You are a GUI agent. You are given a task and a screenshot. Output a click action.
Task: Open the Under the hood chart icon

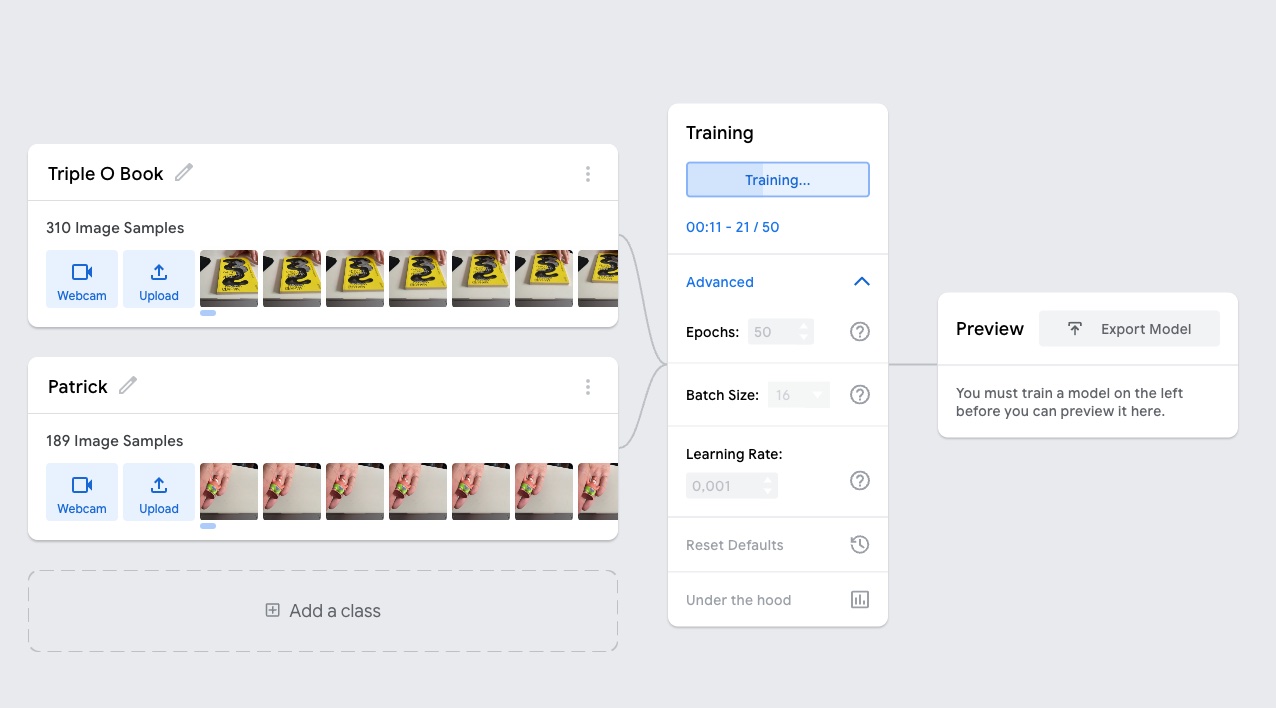tap(860, 600)
